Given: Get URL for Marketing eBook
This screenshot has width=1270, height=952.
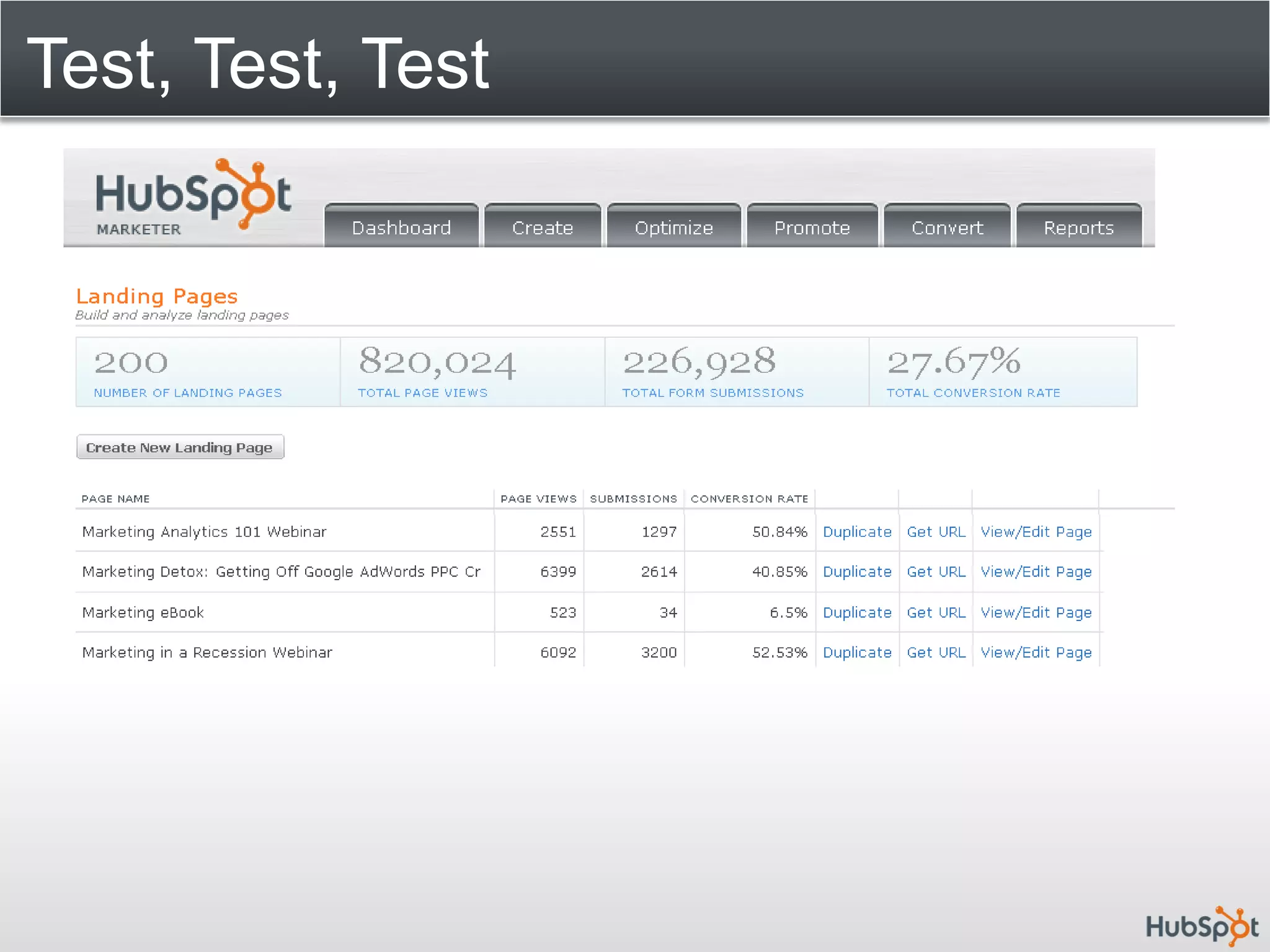Looking at the screenshot, I should 936,612.
